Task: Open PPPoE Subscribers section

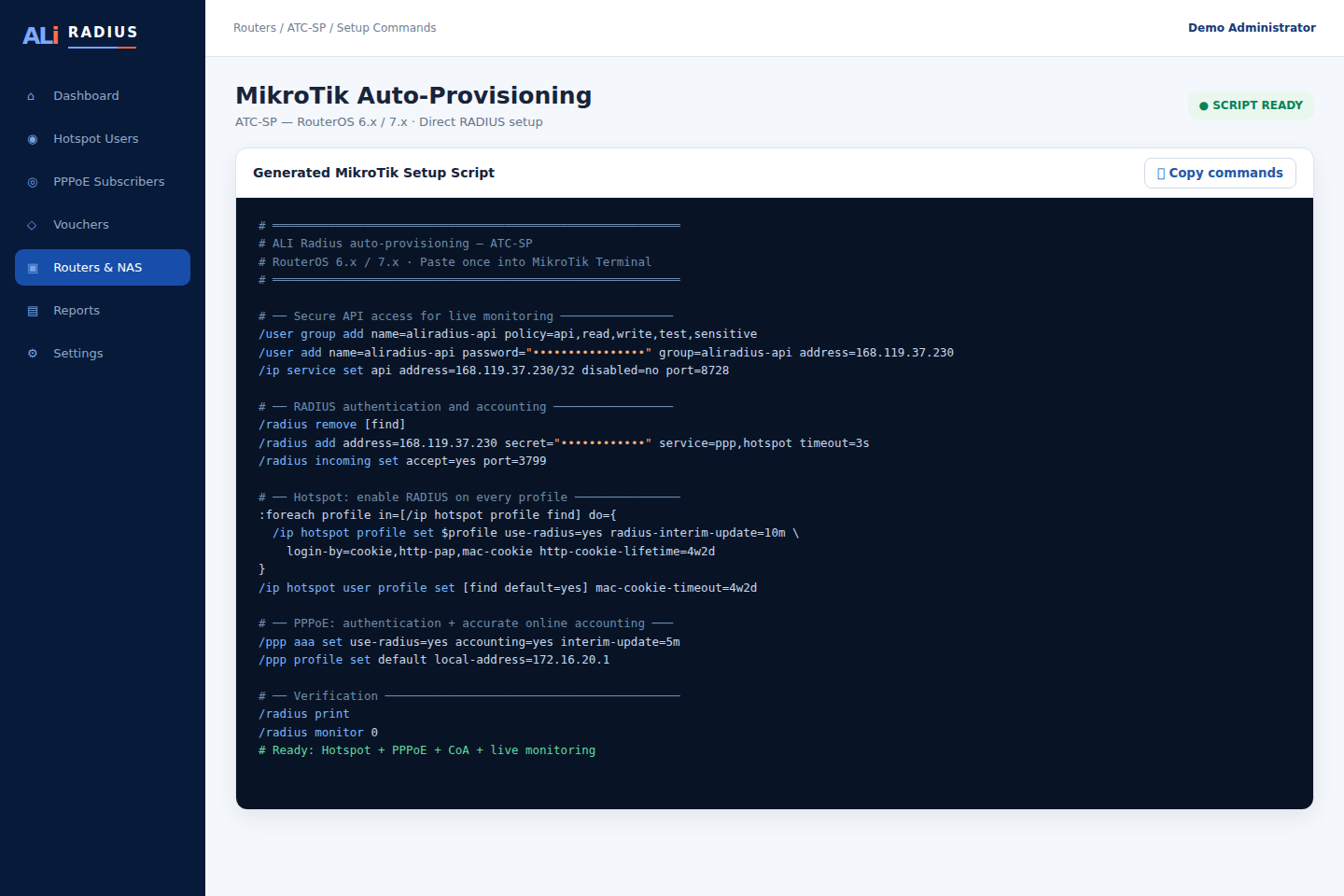Action: 103,182
